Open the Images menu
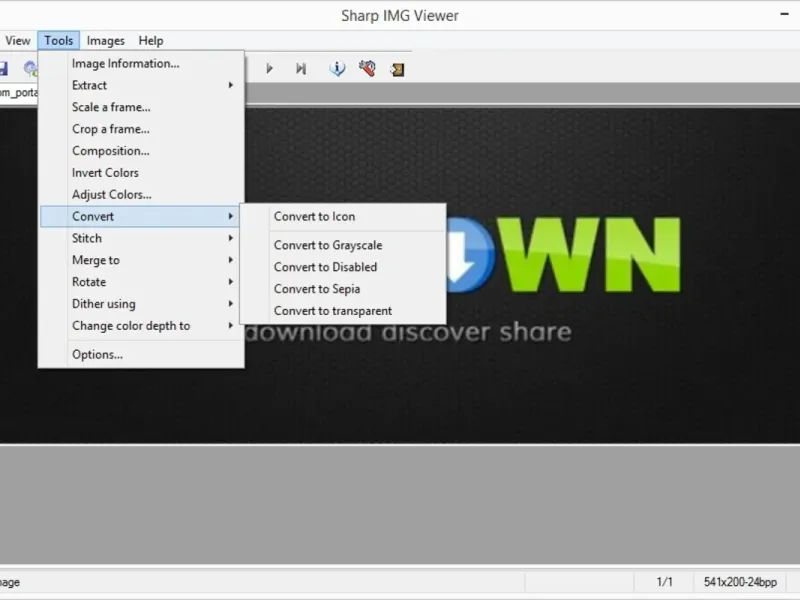Image resolution: width=800 pixels, height=600 pixels. coord(106,41)
